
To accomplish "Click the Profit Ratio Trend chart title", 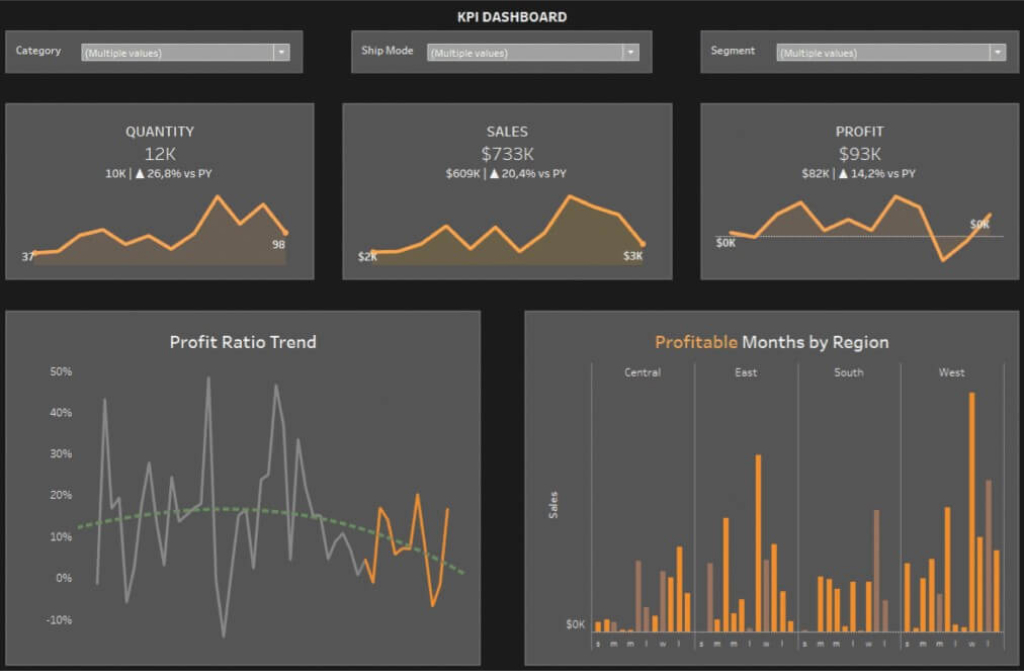I will tap(240, 341).
